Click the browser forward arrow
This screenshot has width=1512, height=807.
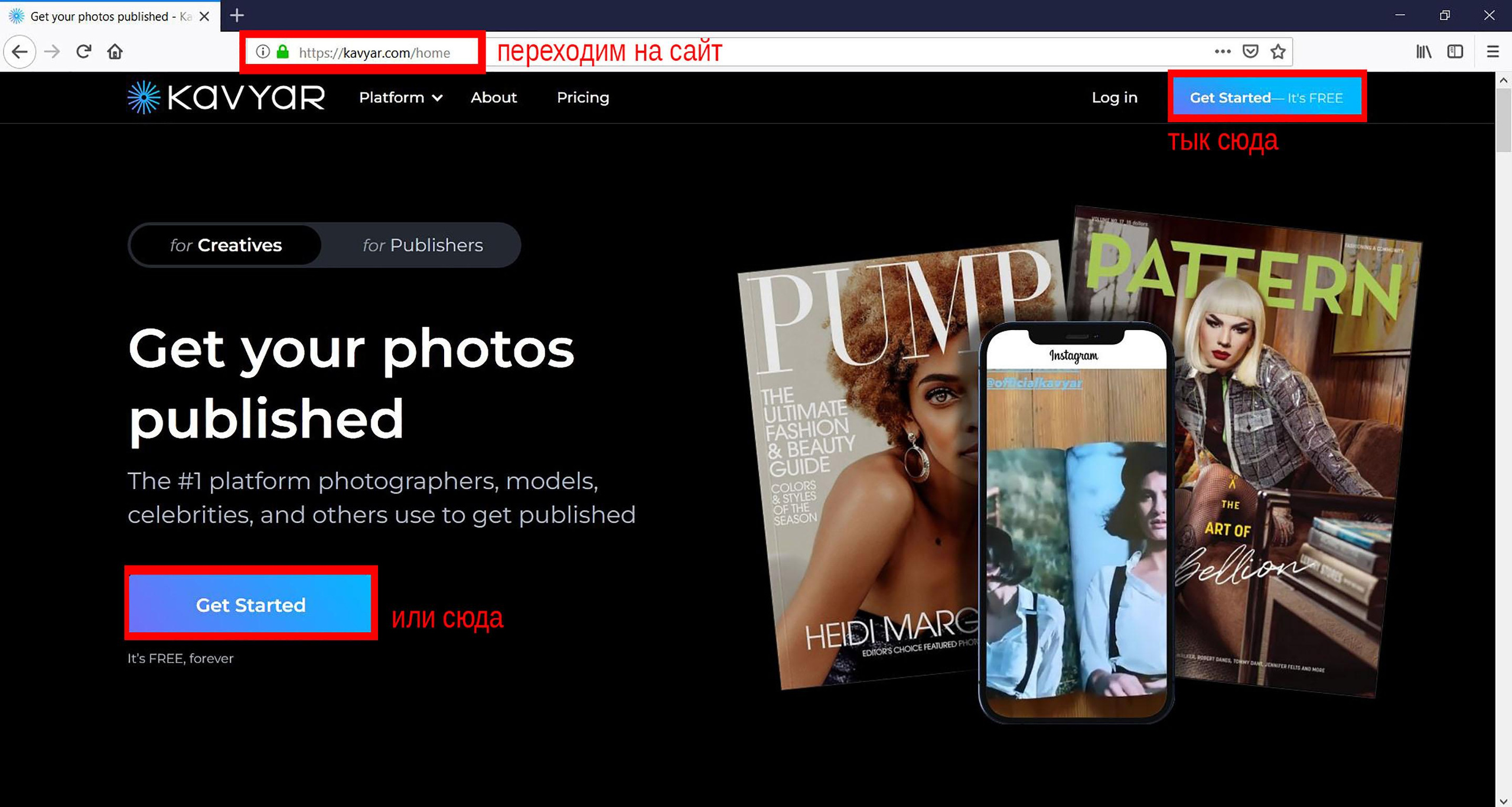pos(52,52)
